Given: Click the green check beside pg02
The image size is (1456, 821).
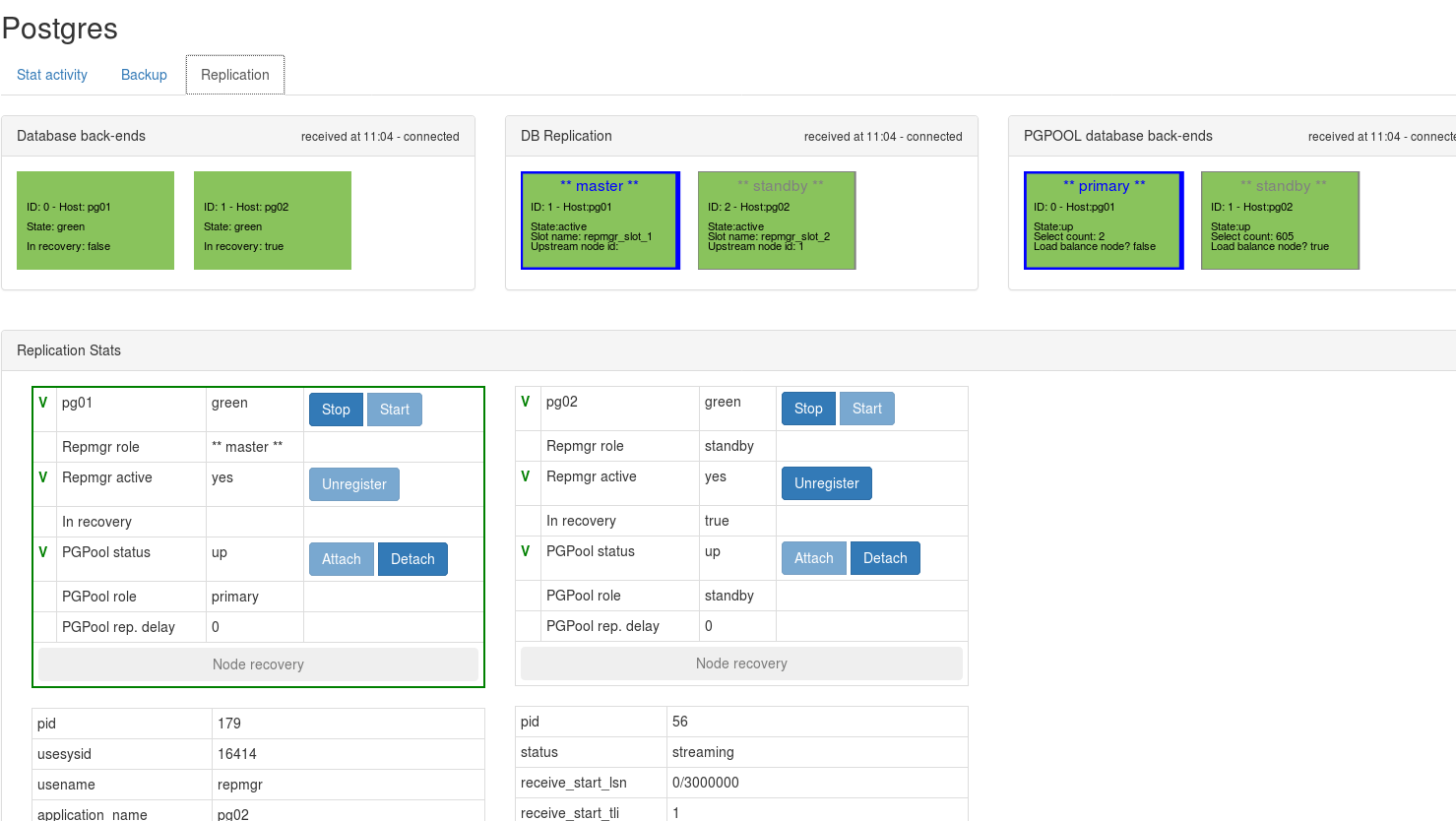Looking at the screenshot, I should 526,402.
